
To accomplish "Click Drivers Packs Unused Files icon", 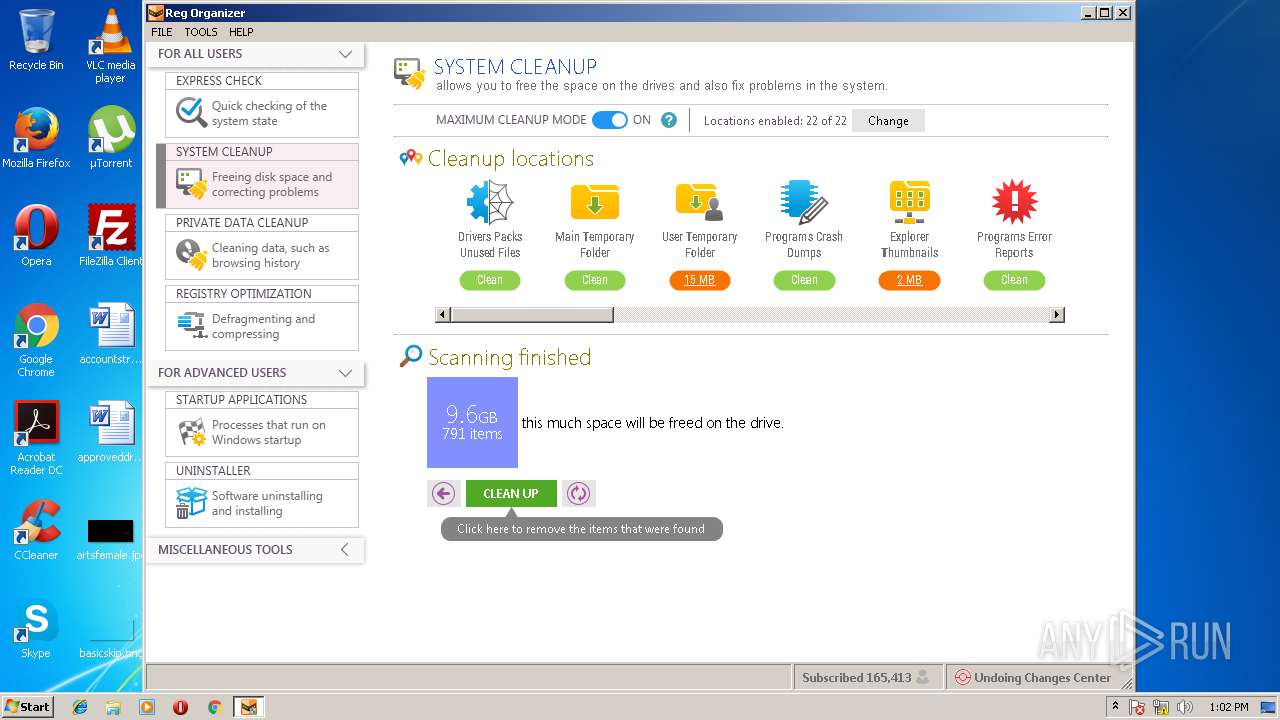I will point(490,202).
